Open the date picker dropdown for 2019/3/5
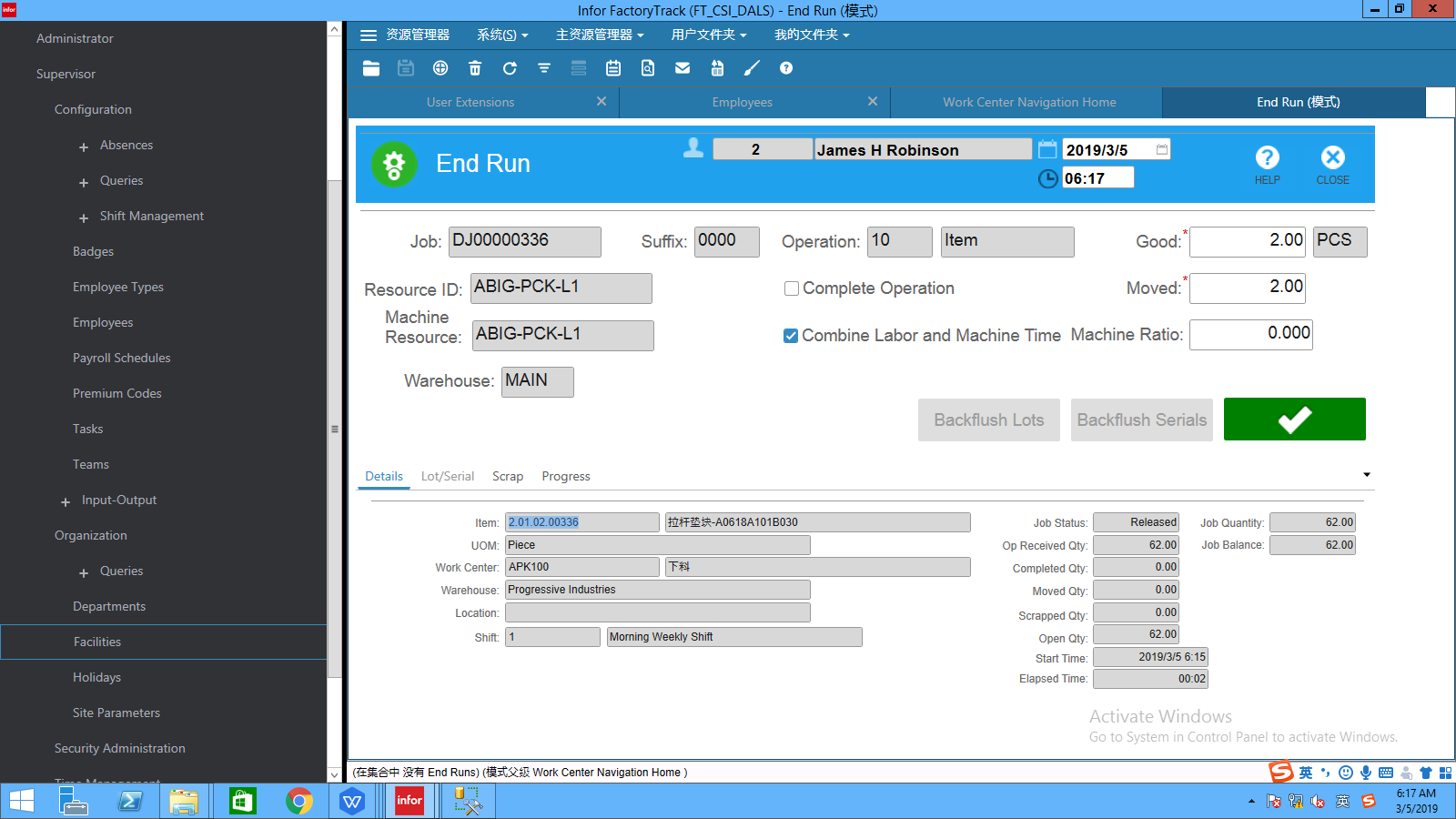 (x=1162, y=149)
